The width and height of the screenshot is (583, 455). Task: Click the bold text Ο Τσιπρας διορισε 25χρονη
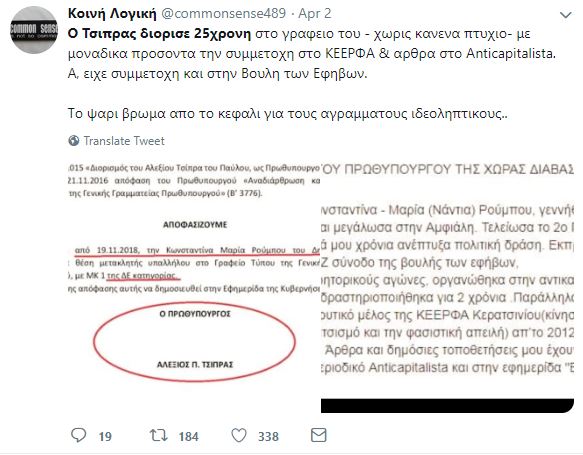(160, 34)
